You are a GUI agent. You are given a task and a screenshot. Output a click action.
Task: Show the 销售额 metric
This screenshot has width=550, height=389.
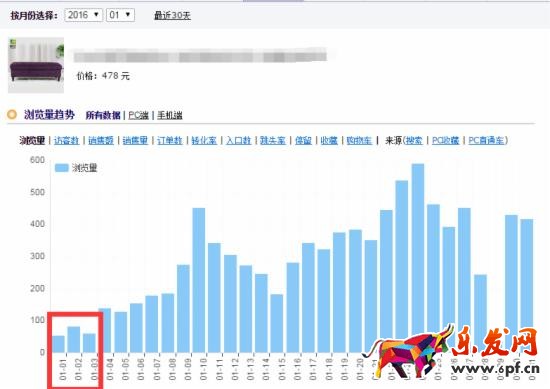click(101, 140)
